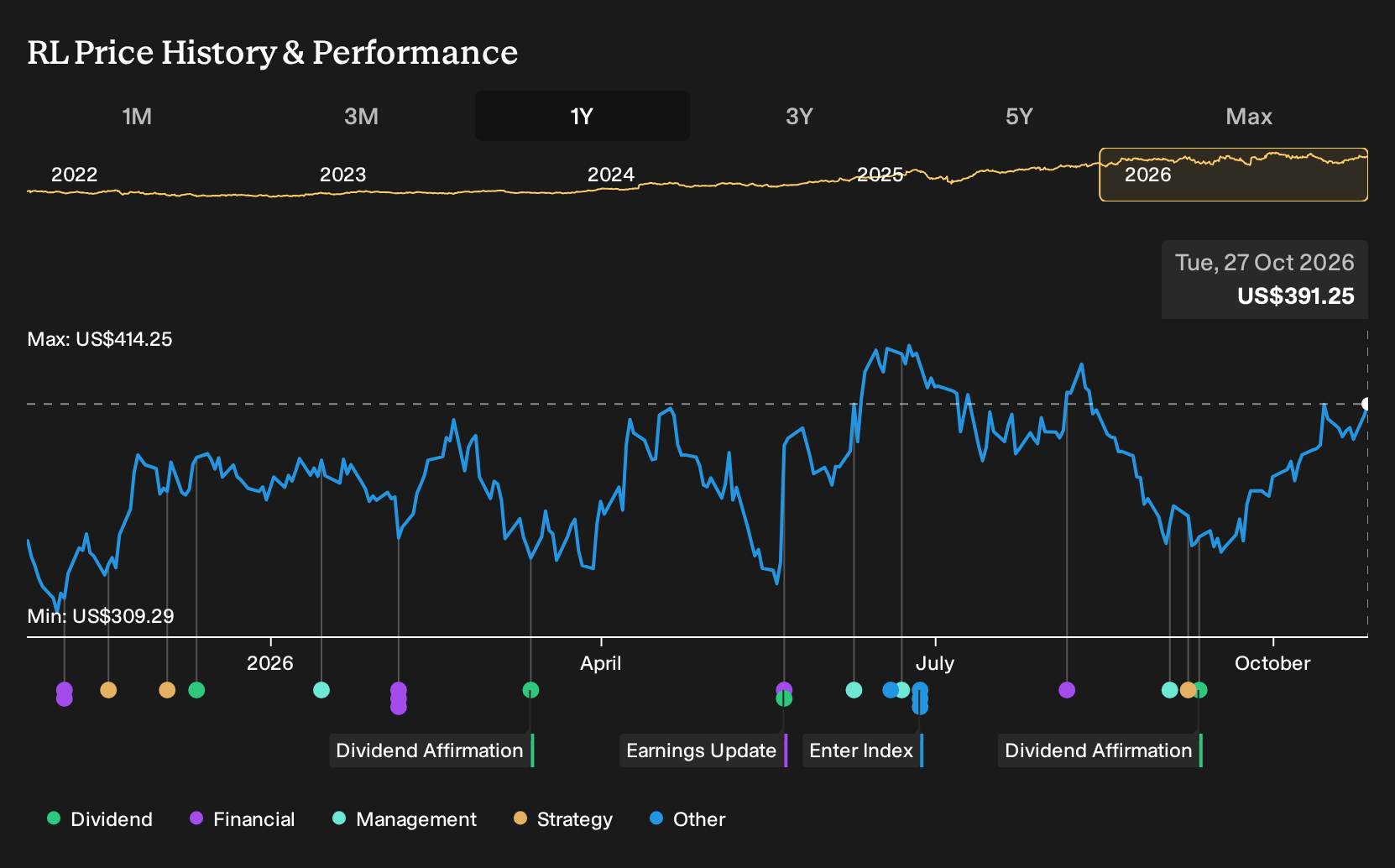1395x868 pixels.
Task: Click the 2025 label in overview chart
Action: pos(880,175)
